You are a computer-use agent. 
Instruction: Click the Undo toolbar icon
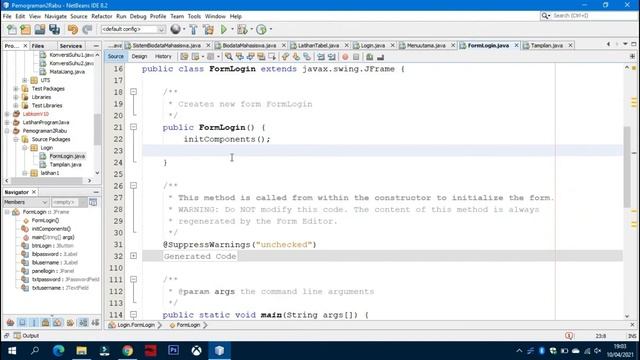73,29
